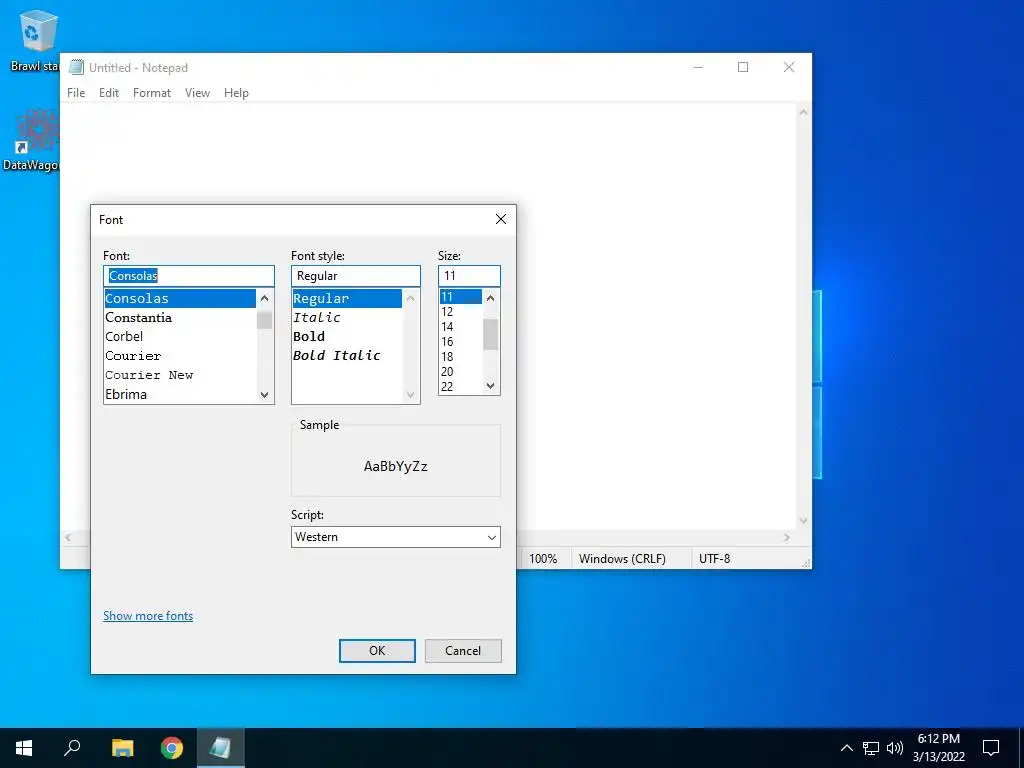Select Constantia in the font list
Screen dimensions: 1024x768
pos(180,317)
